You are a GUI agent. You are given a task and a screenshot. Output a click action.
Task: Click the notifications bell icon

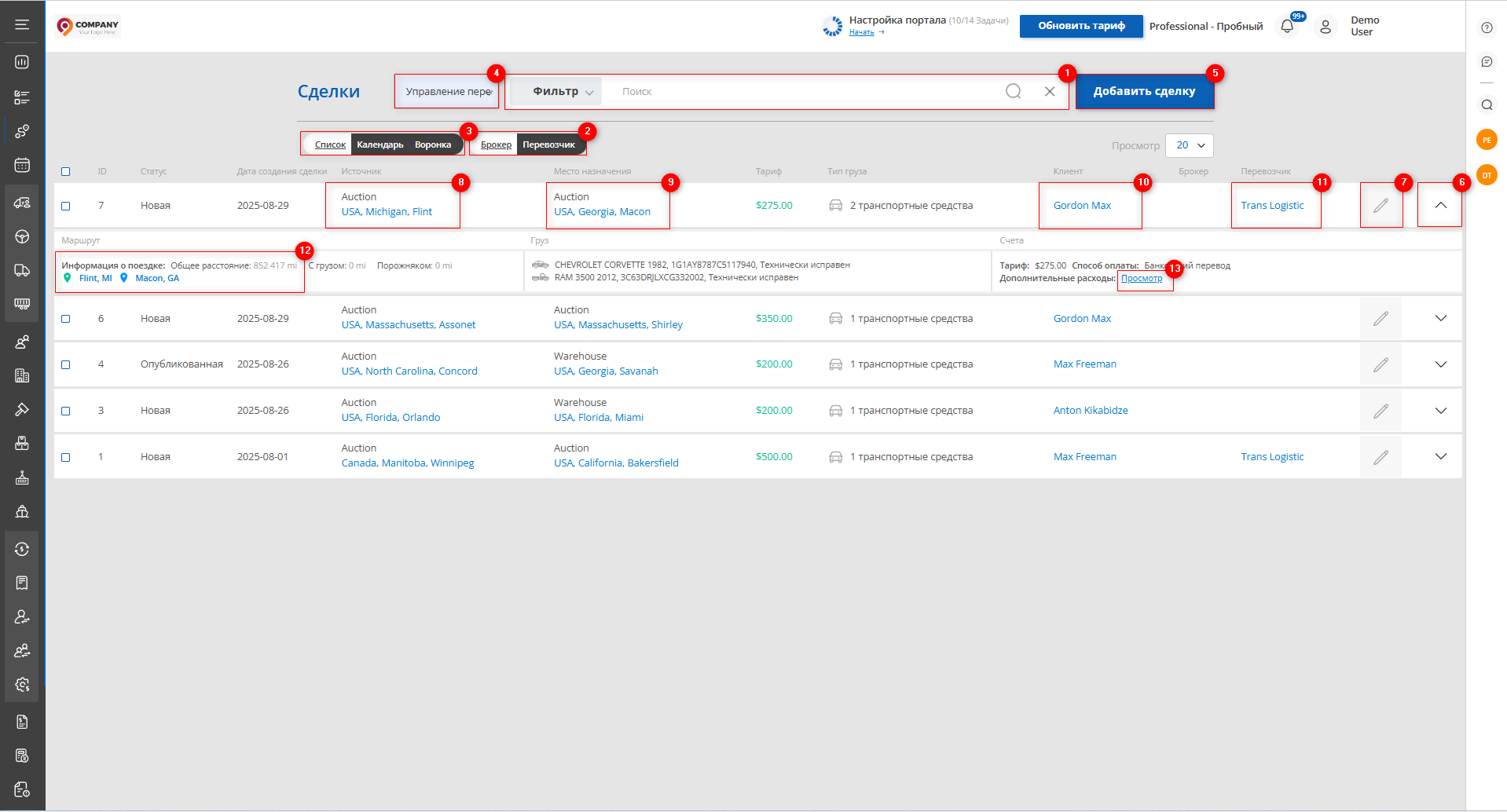[1287, 27]
